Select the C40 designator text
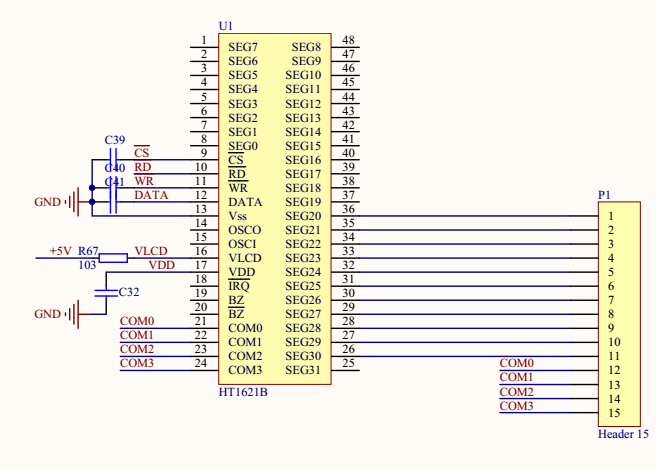The width and height of the screenshot is (656, 470). [115, 168]
